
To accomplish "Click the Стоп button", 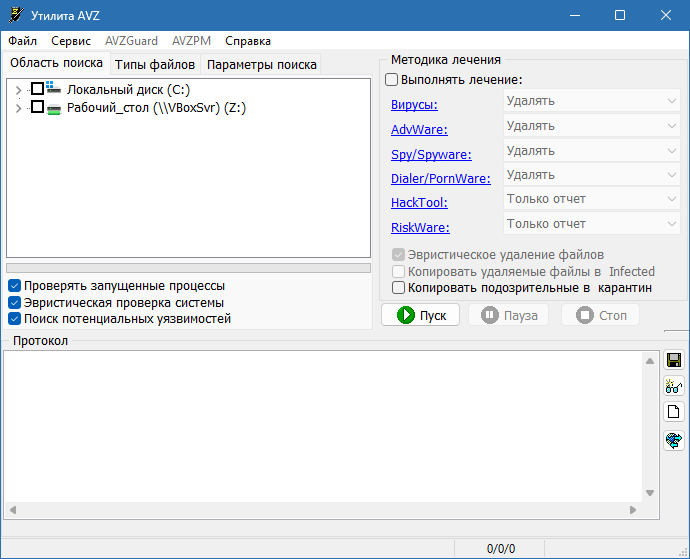I will [600, 315].
